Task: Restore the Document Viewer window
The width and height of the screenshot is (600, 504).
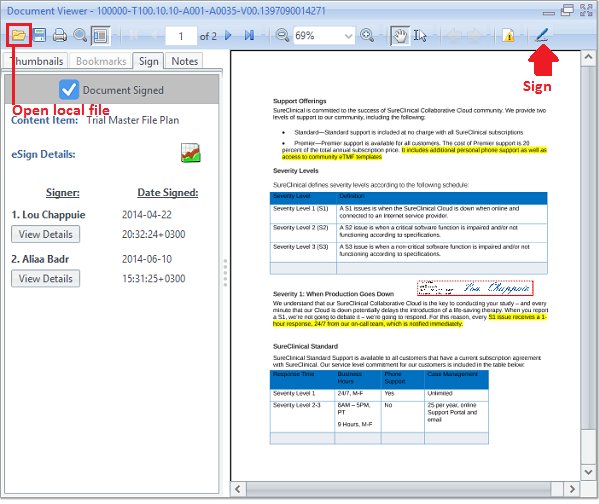Action: (567, 10)
